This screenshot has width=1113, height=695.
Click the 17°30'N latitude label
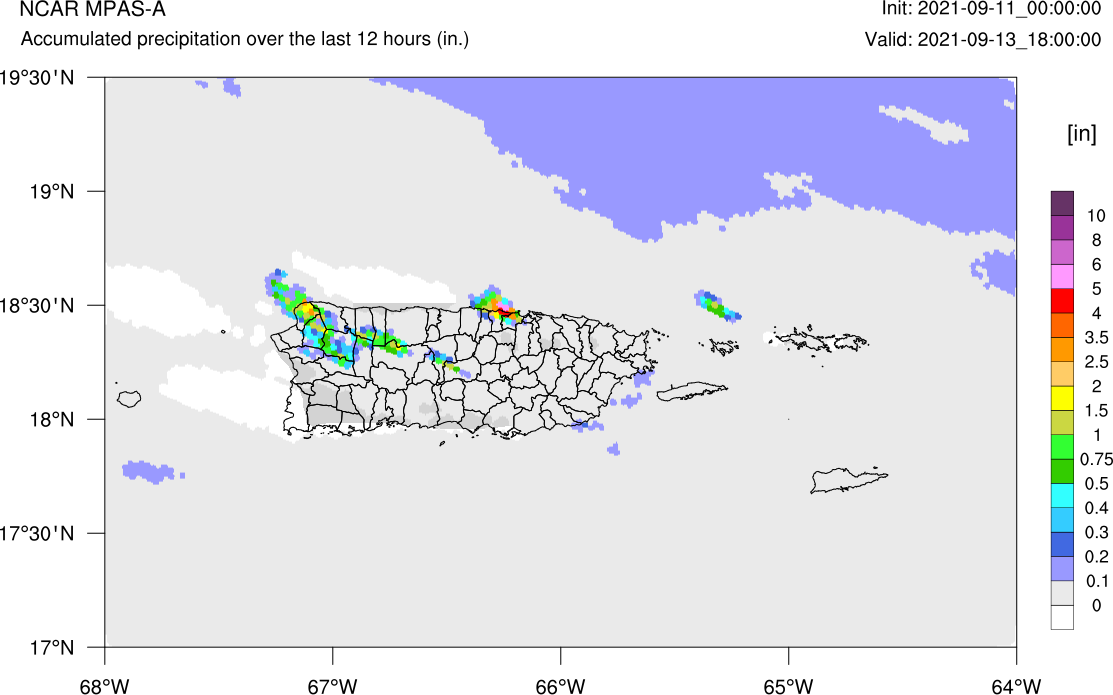click(x=36, y=533)
